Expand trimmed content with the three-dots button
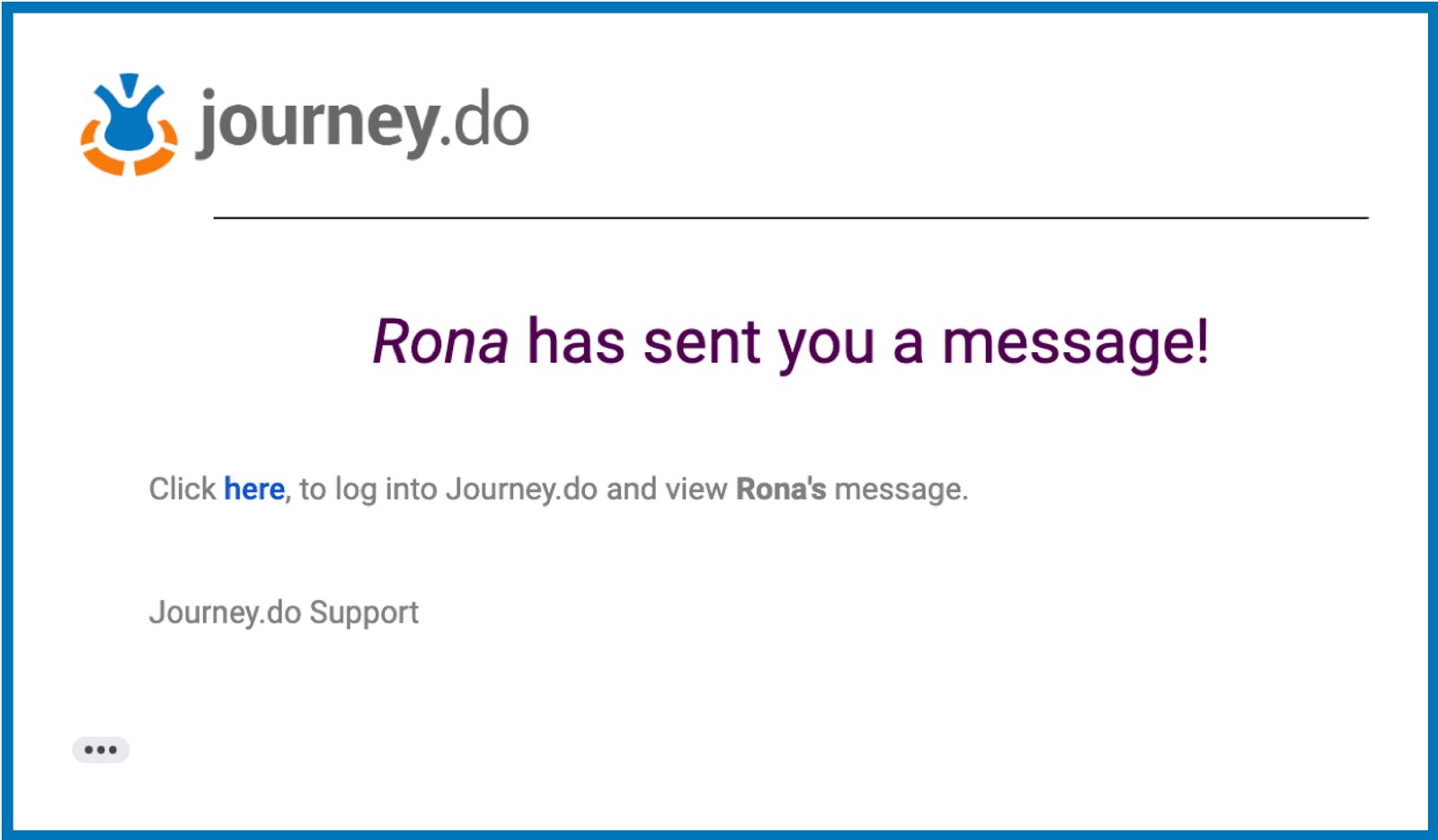The height and width of the screenshot is (840, 1438). click(101, 749)
